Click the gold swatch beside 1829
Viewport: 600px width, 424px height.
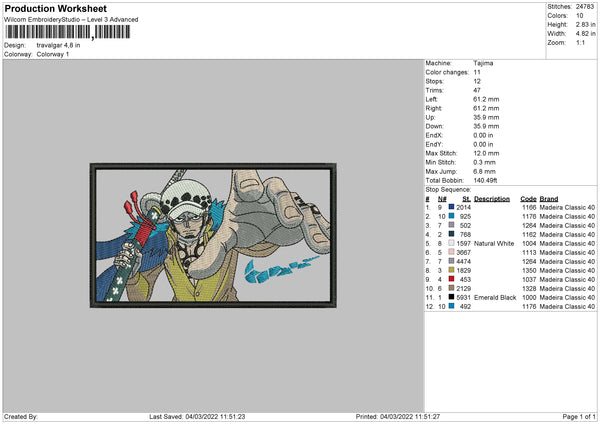[x=452, y=270]
